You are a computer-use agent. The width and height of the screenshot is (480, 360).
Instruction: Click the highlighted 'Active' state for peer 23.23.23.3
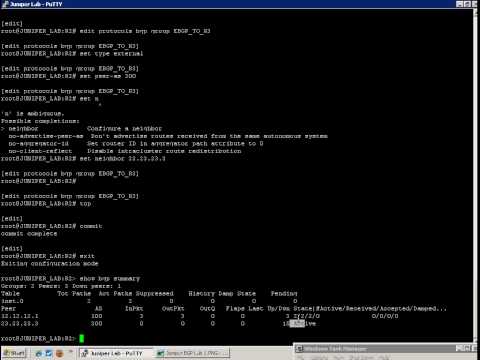[x=303, y=323]
